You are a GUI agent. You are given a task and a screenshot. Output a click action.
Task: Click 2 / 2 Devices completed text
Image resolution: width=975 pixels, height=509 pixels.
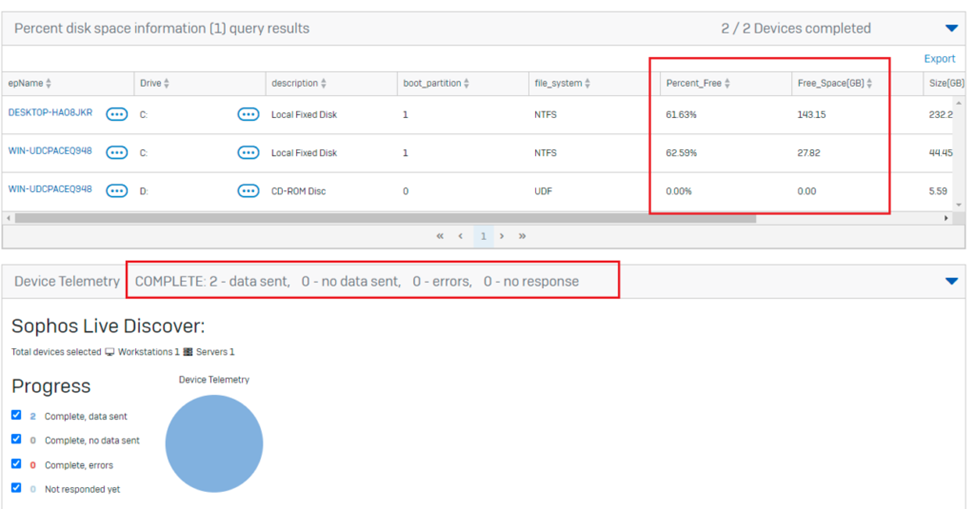coord(796,28)
